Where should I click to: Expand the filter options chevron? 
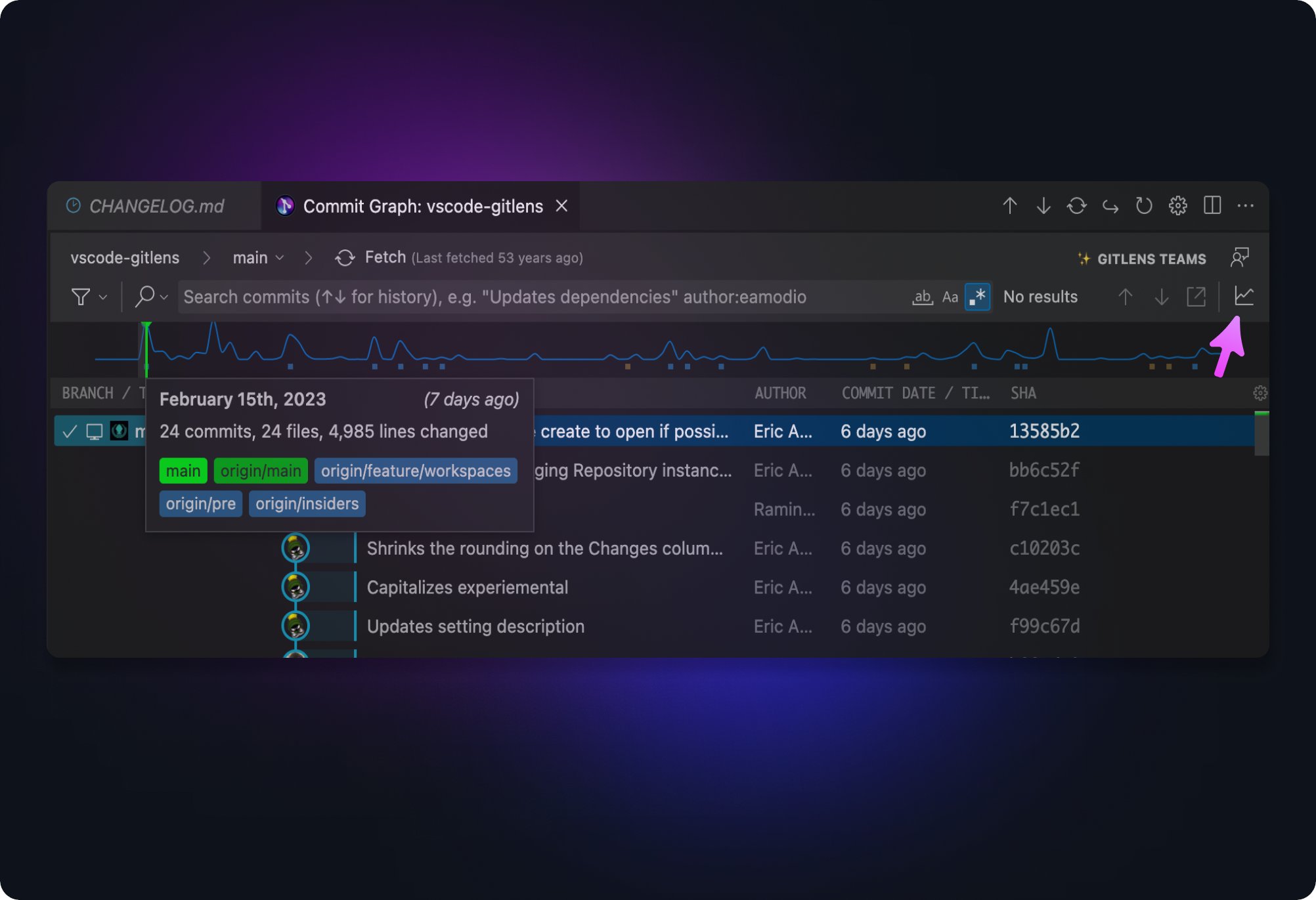pos(102,297)
